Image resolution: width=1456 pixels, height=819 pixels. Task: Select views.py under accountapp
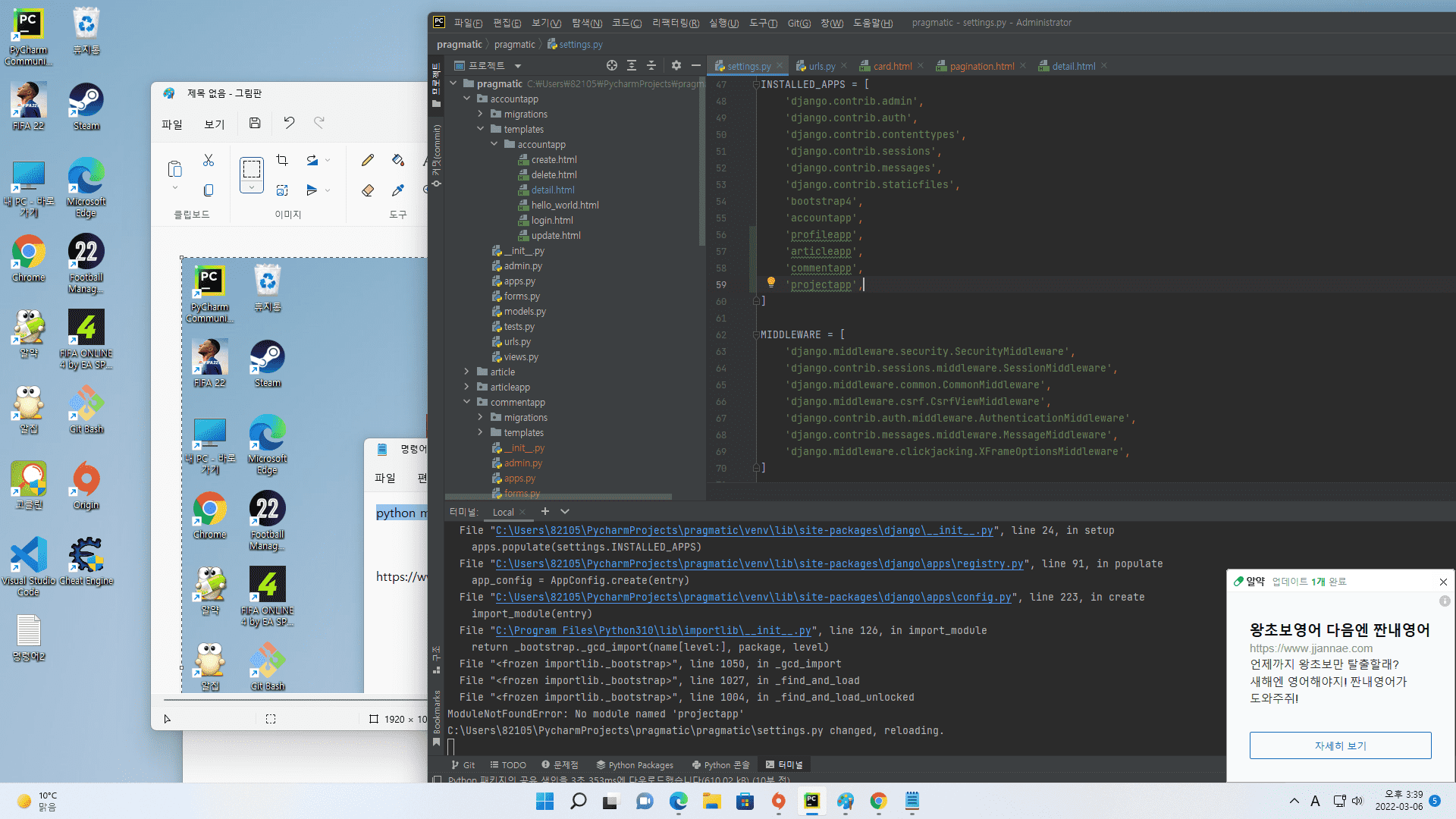pyautogui.click(x=521, y=356)
